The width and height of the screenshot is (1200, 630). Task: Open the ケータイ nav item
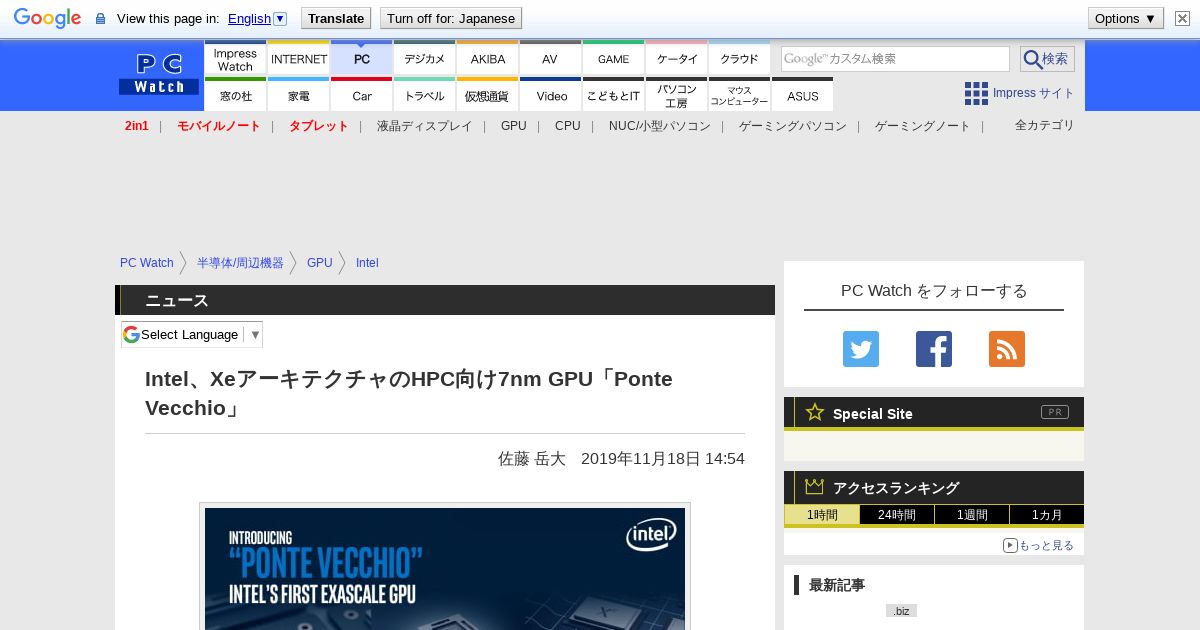(677, 59)
